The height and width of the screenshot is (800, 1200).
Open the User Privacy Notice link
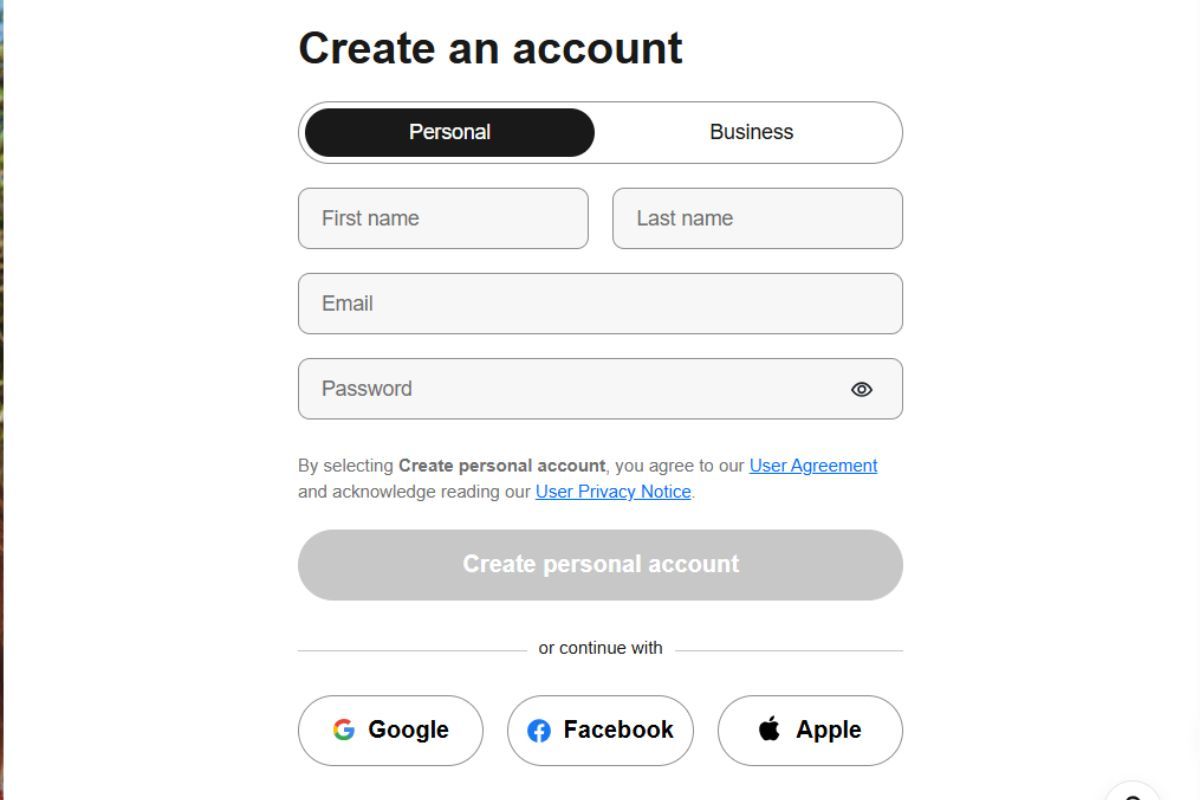(613, 491)
